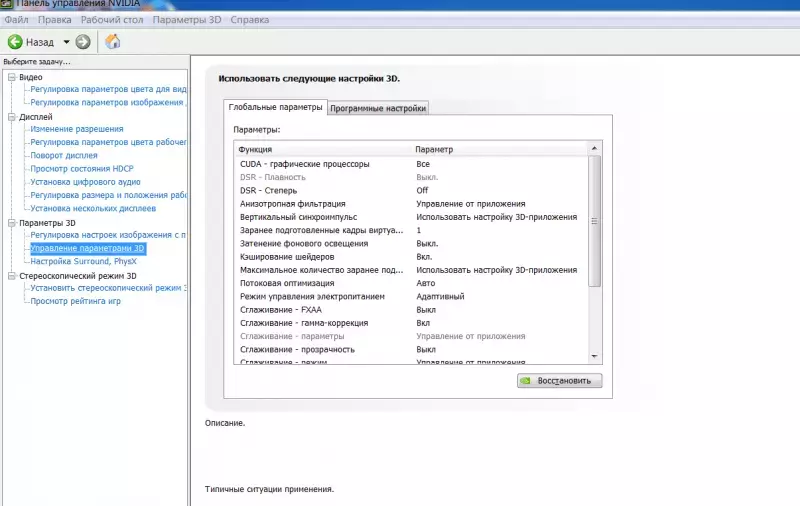The width and height of the screenshot is (800, 506).
Task: Select Потоковая оптимизация row
Action: pos(411,284)
